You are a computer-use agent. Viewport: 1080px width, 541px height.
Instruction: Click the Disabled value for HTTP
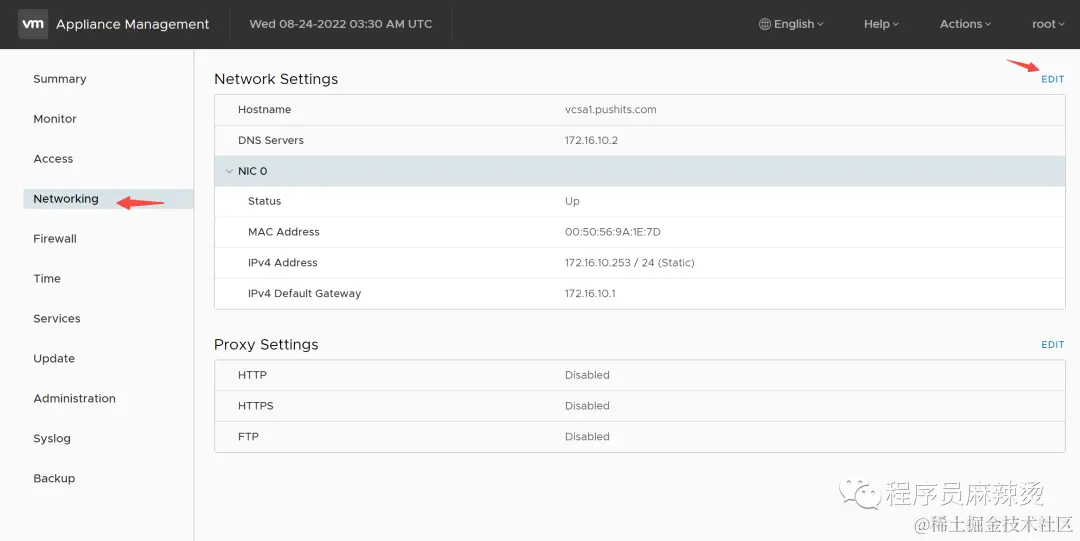tap(588, 376)
